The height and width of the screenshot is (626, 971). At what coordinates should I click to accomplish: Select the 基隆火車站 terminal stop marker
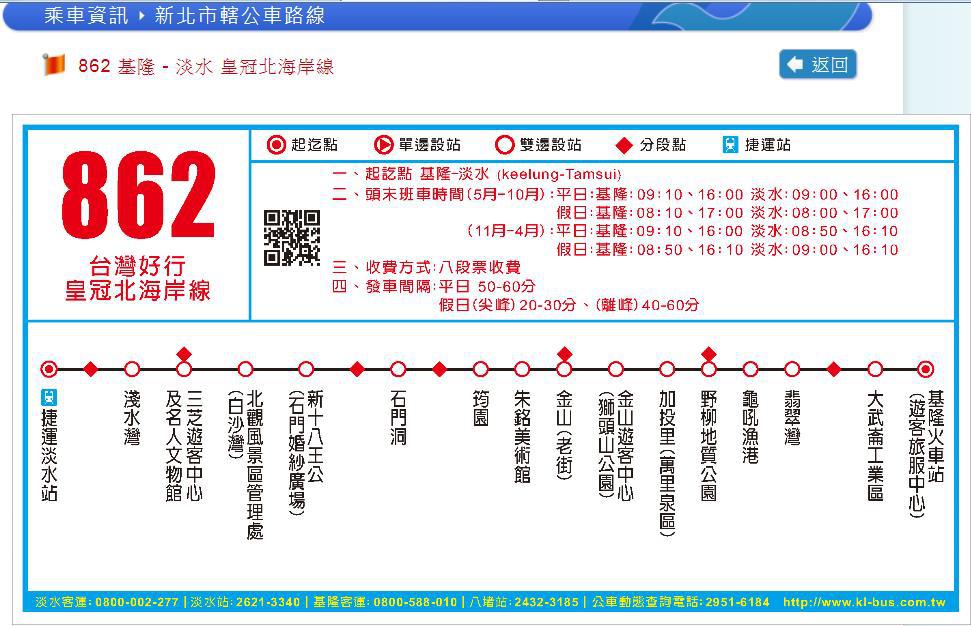[925, 369]
